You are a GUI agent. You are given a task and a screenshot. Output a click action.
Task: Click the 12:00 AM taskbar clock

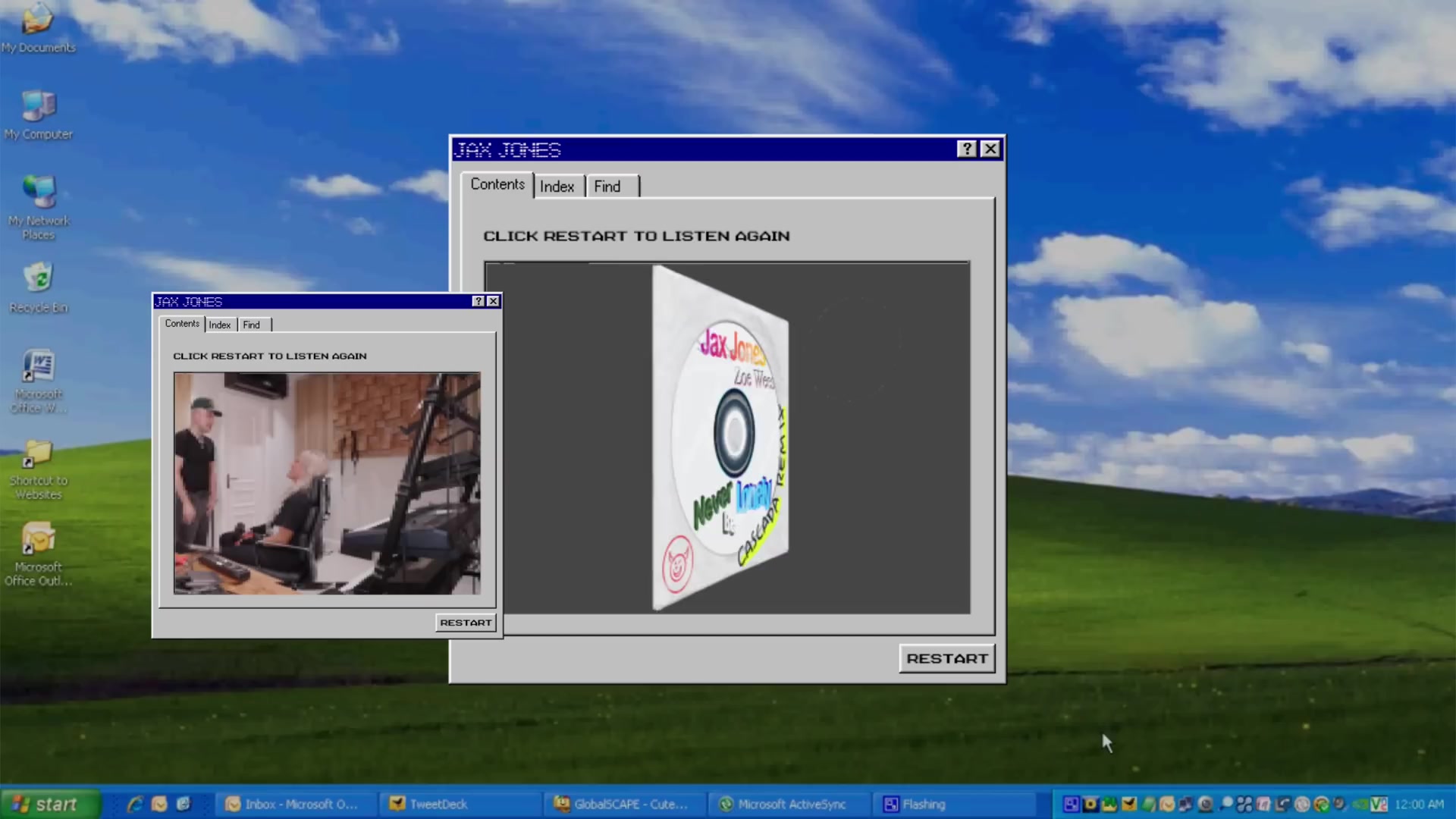pyautogui.click(x=1419, y=804)
